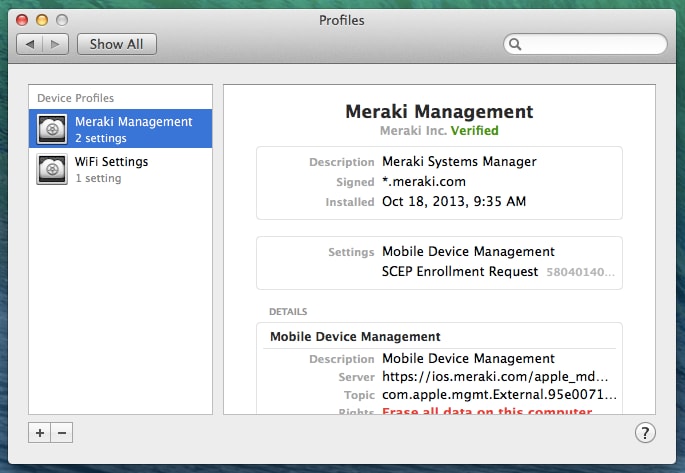The image size is (685, 473).
Task: Go forward with the right arrow button
Action: (55, 44)
